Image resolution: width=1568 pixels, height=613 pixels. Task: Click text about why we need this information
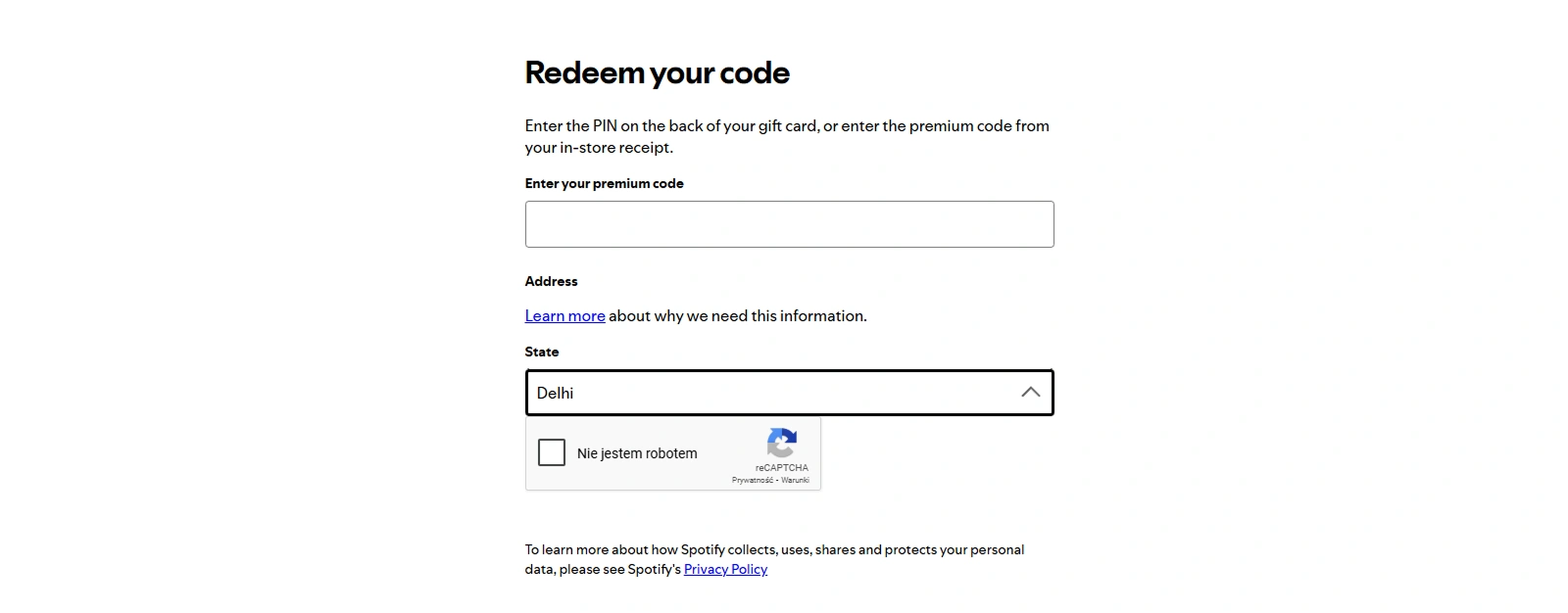click(737, 315)
